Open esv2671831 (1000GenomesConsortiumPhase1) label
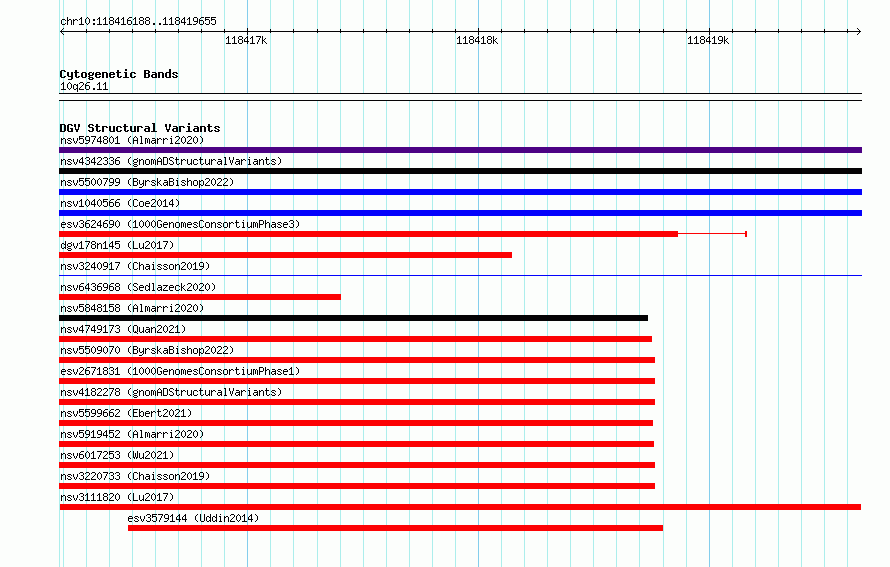 tap(180, 371)
